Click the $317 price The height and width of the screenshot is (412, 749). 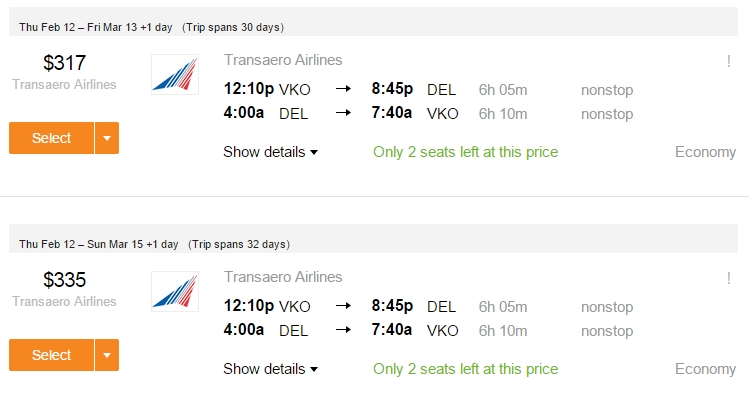[65, 63]
